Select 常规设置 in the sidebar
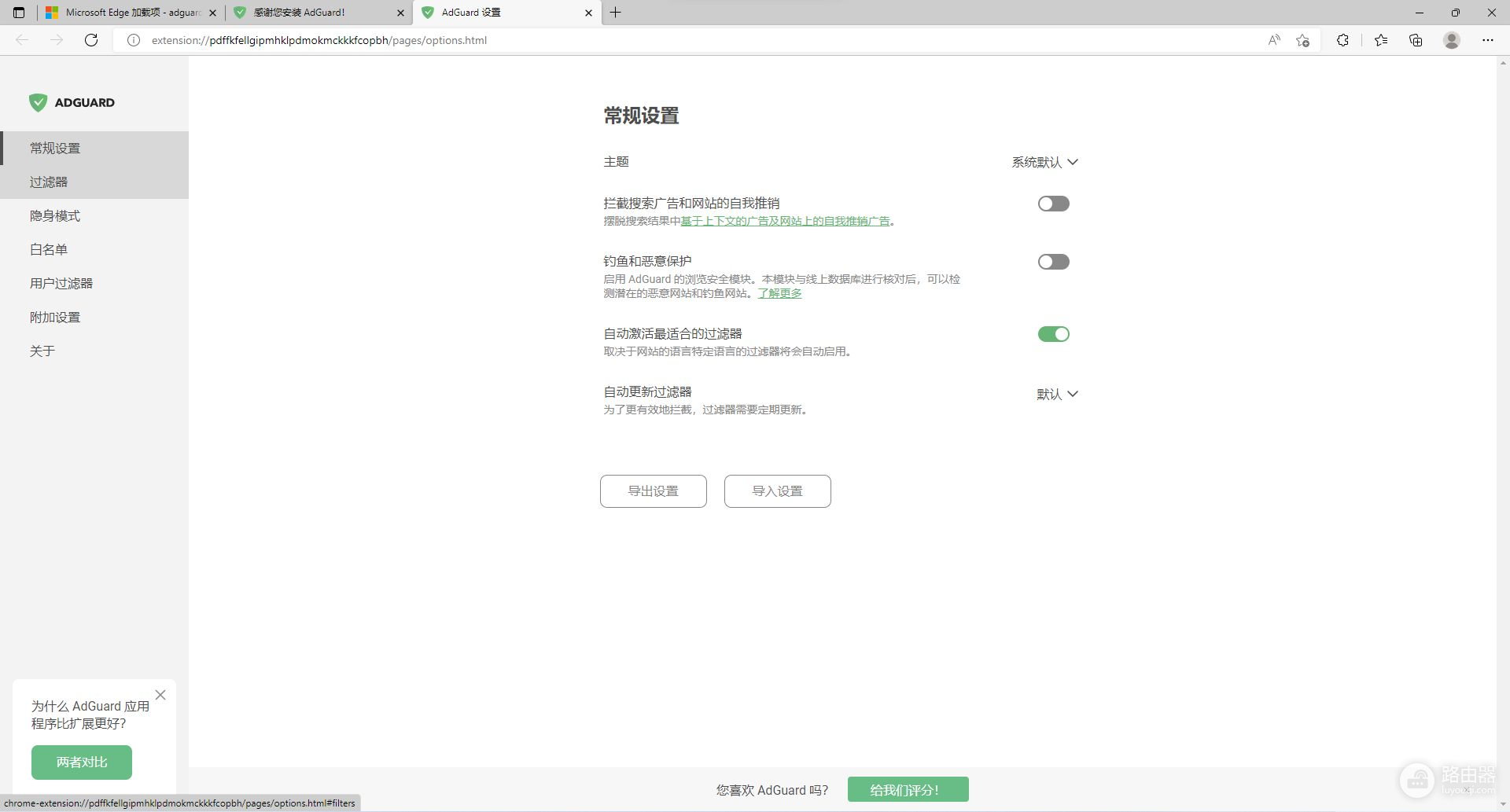This screenshot has width=1510, height=812. pos(94,148)
